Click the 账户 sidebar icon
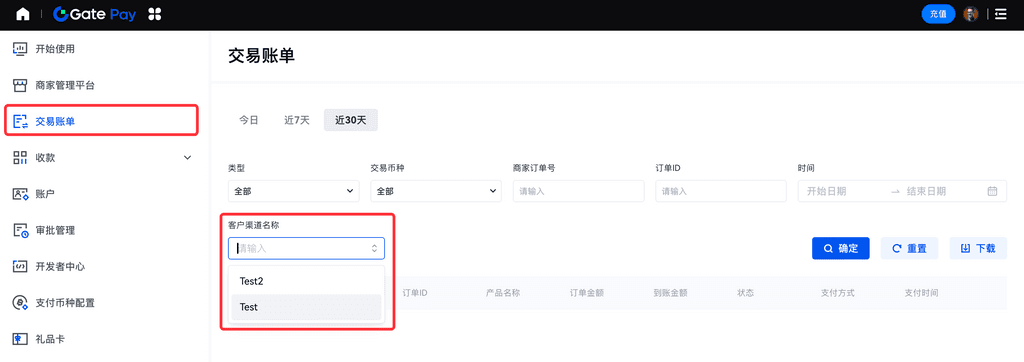The width and height of the screenshot is (1024, 362). (21, 194)
